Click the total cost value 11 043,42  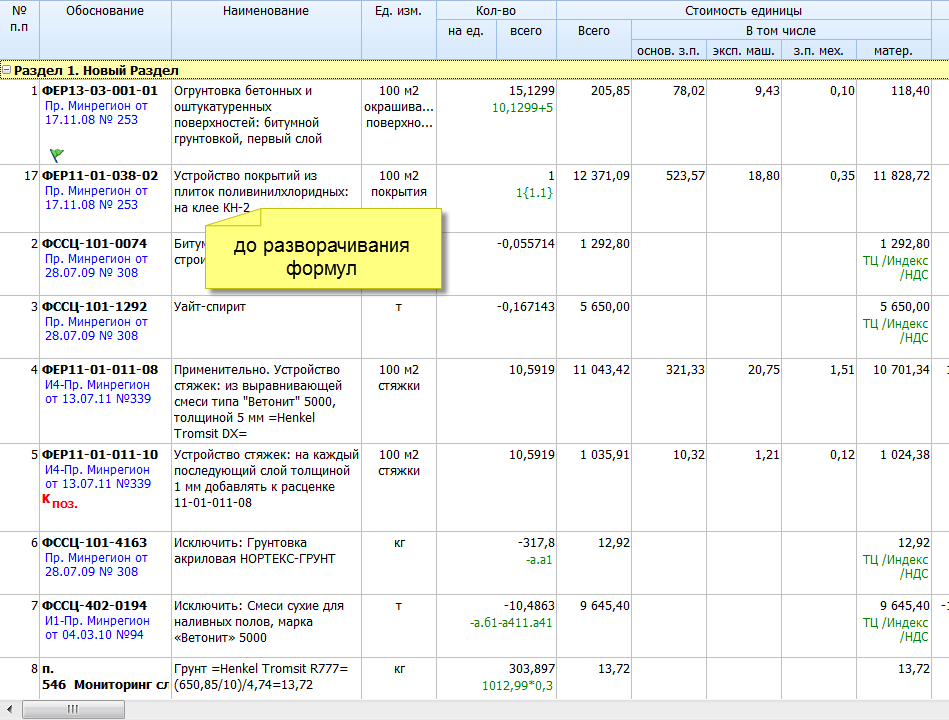pos(602,370)
